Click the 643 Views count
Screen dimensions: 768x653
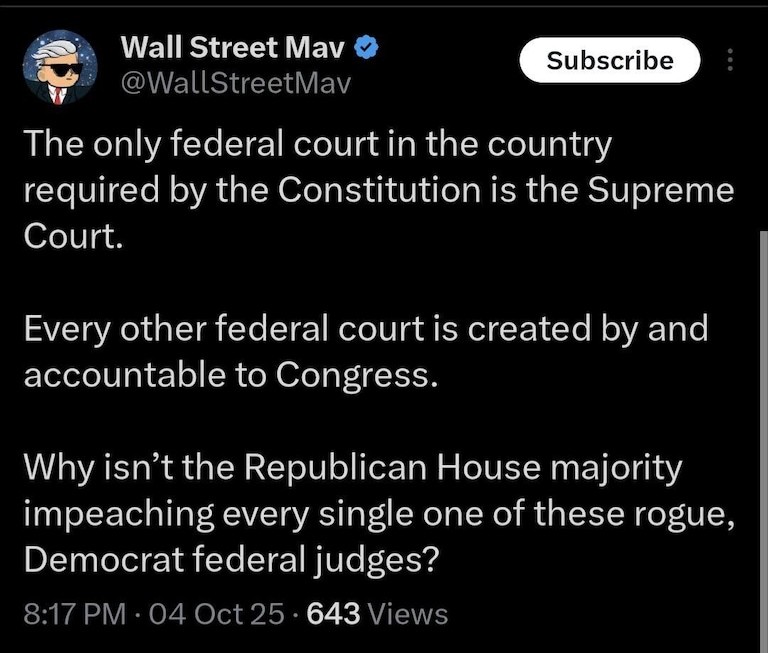tap(375, 612)
